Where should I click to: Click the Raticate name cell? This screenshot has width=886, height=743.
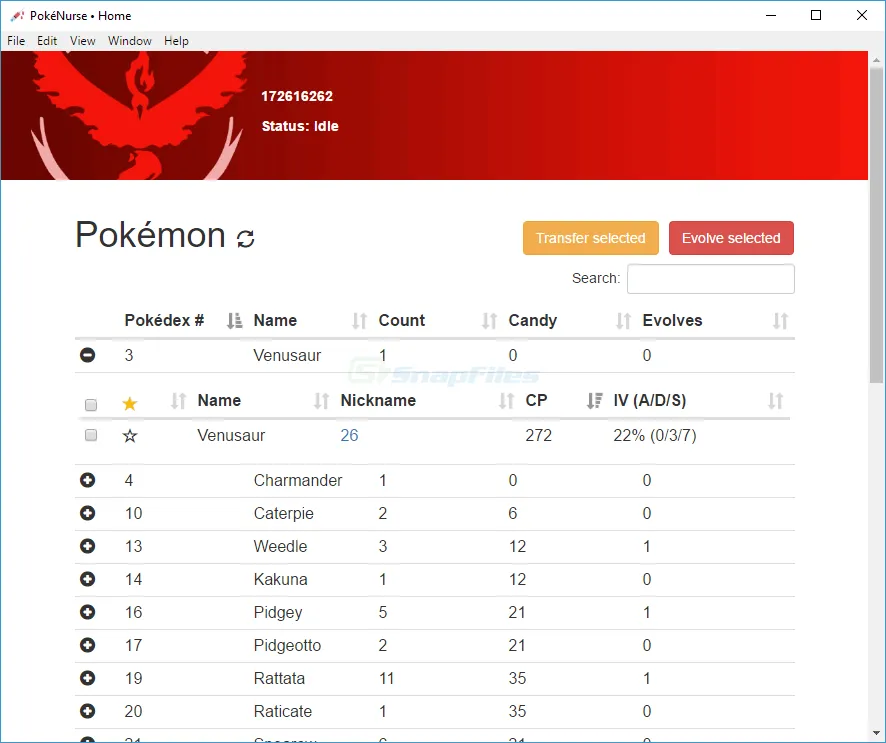pyautogui.click(x=283, y=711)
